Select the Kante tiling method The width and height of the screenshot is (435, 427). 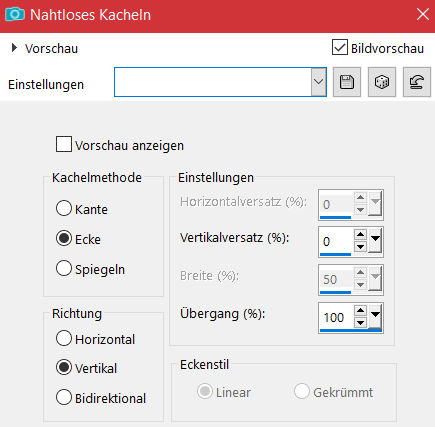point(64,208)
